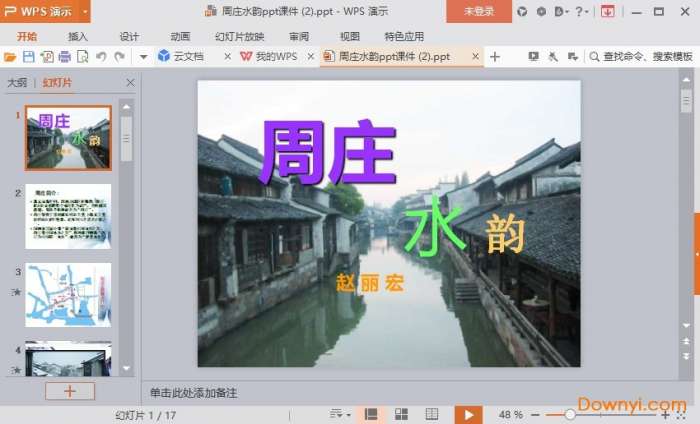Screen dimensions: 700x424
Task: Click the add new slide plus button
Action: click(70, 391)
